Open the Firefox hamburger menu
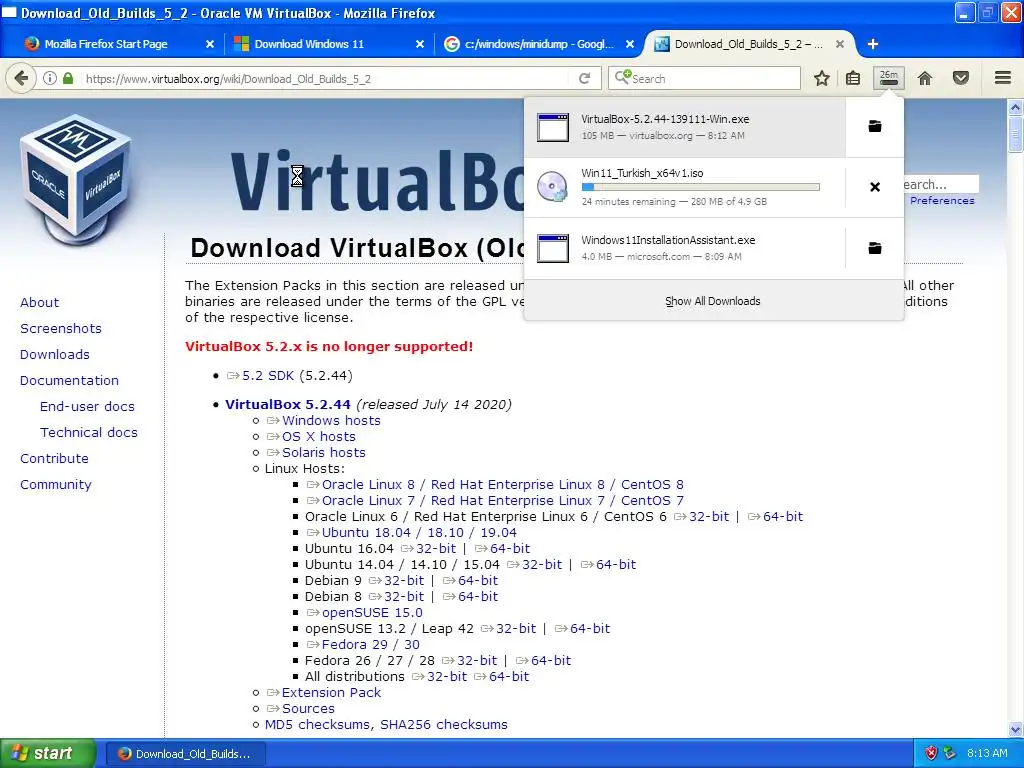1024x768 pixels. pyautogui.click(x=1003, y=78)
